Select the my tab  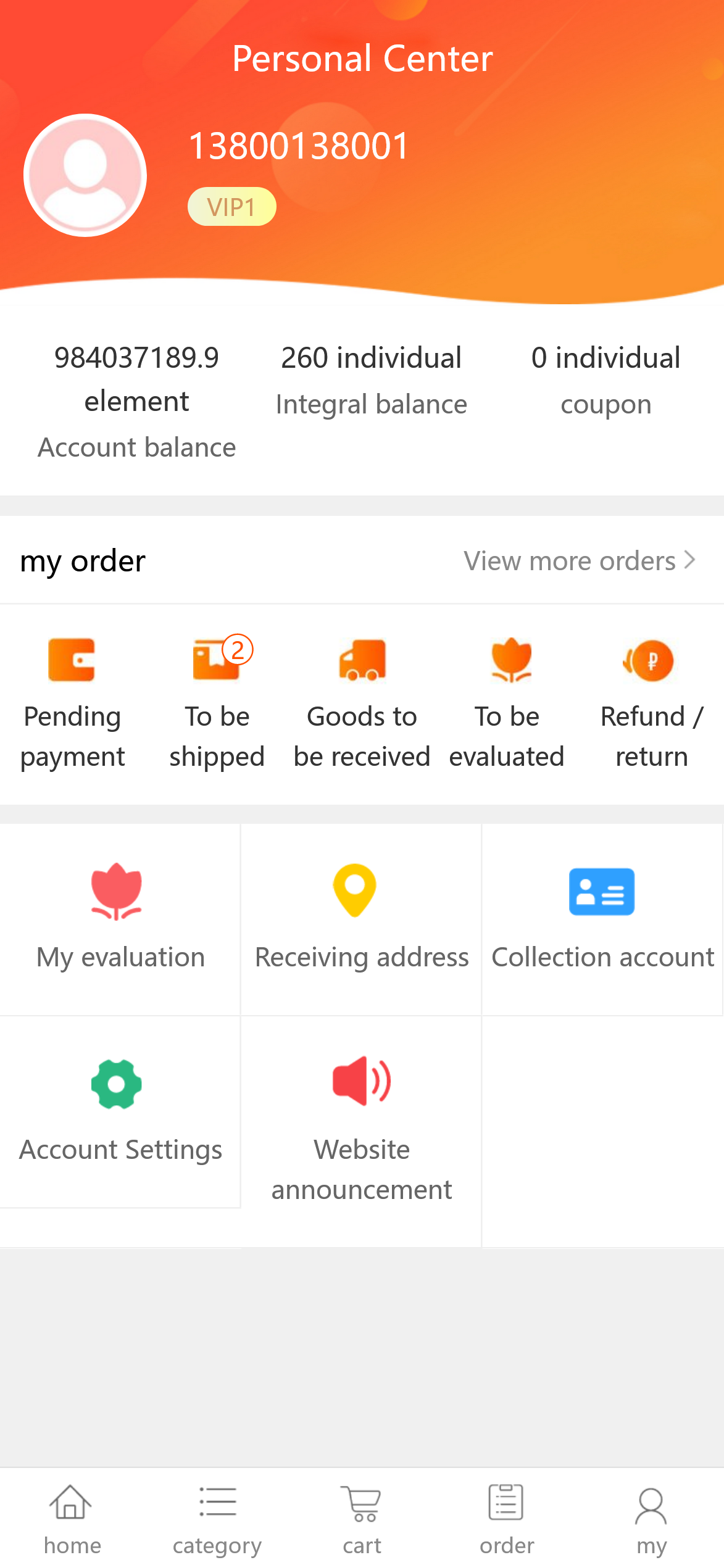[651, 1519]
